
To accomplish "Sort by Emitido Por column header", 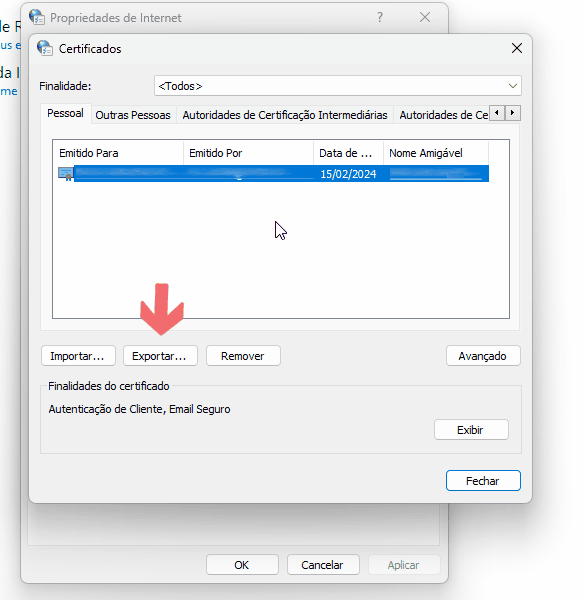I will (248, 153).
